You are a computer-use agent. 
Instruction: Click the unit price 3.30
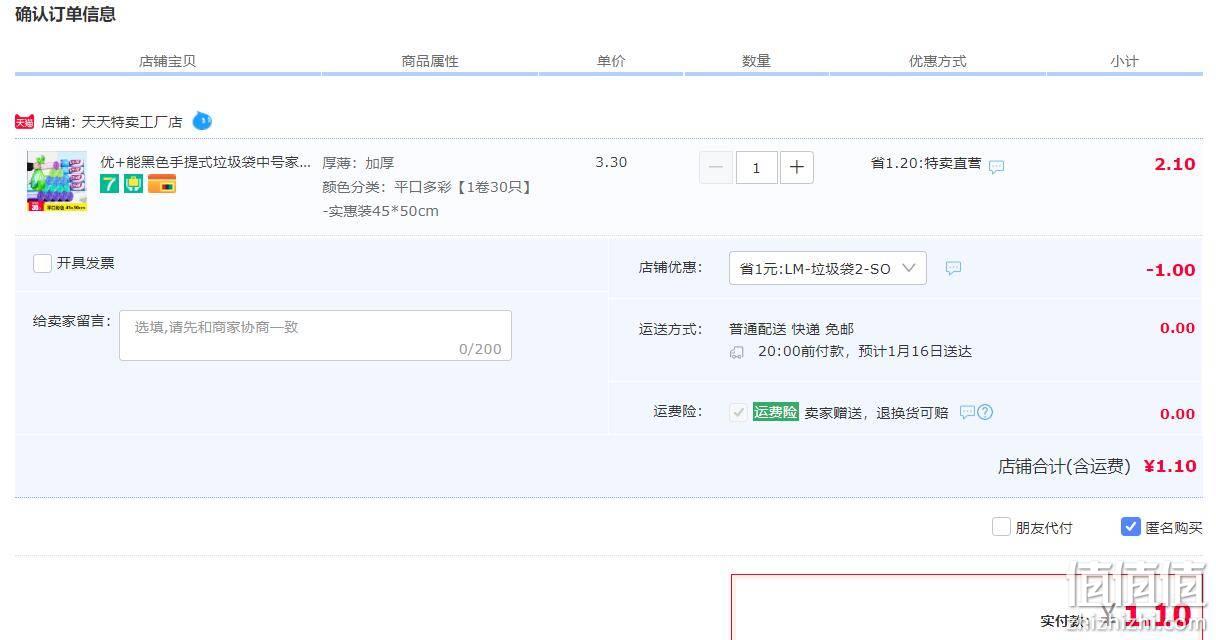tap(611, 162)
